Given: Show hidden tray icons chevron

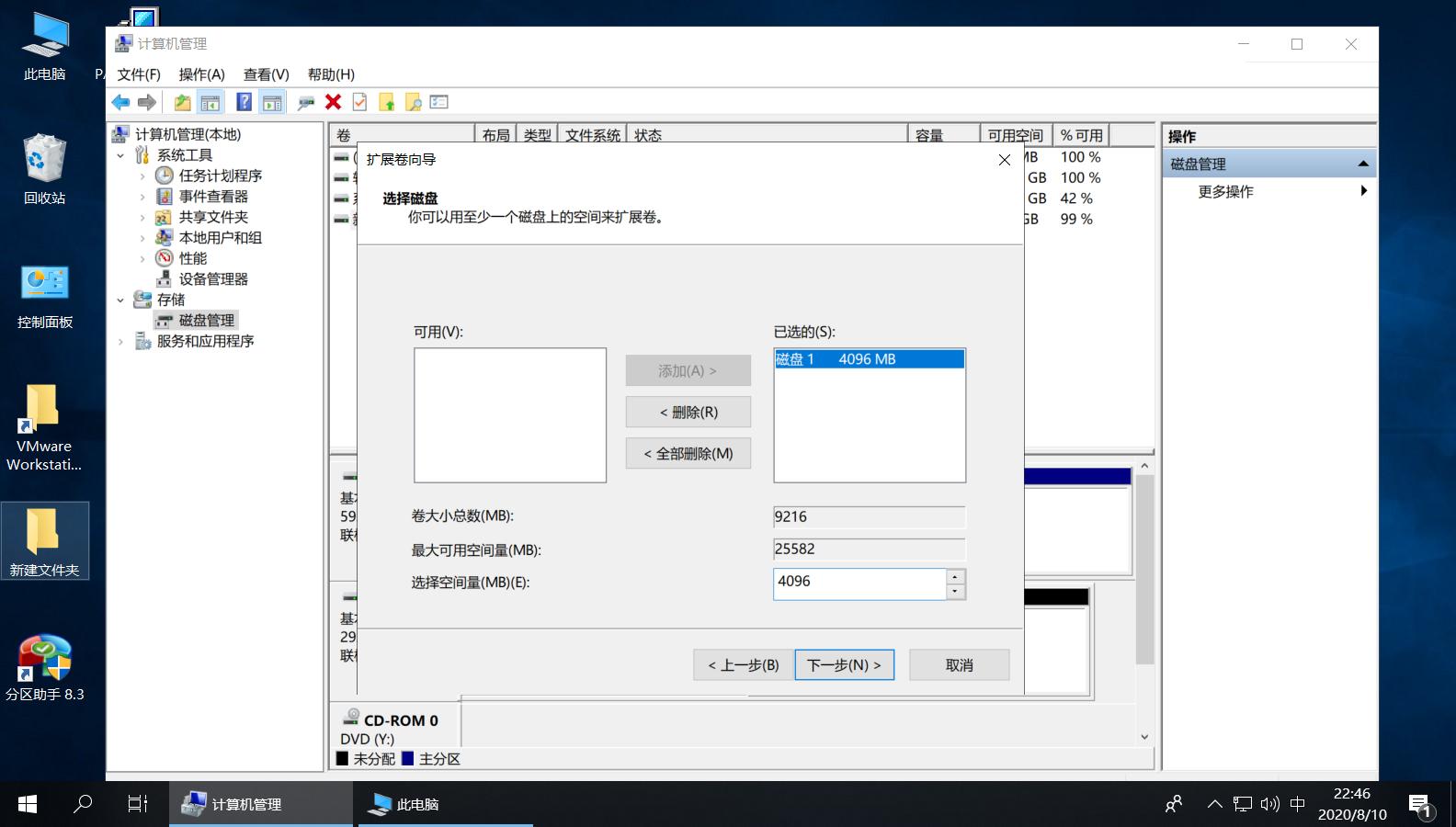Looking at the screenshot, I should point(1214,804).
